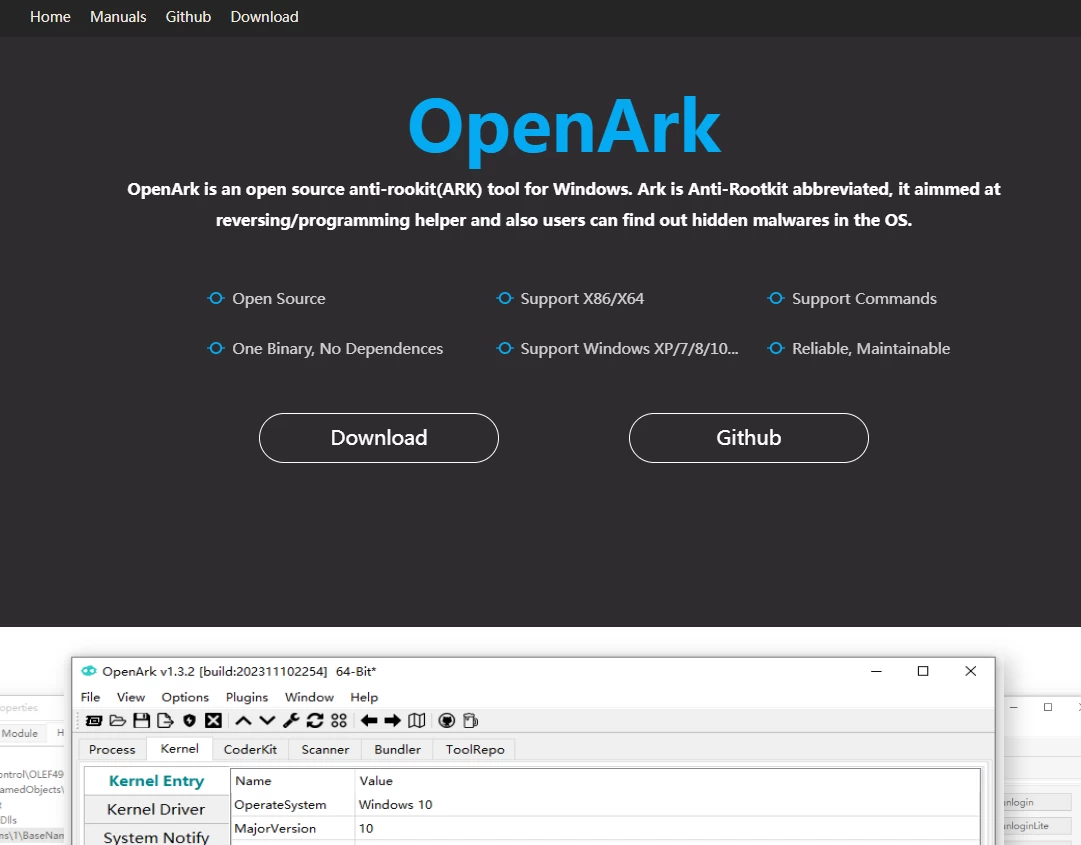Viewport: 1081px width, 845px height.
Task: Click the black X box toolbar icon
Action: pos(214,721)
